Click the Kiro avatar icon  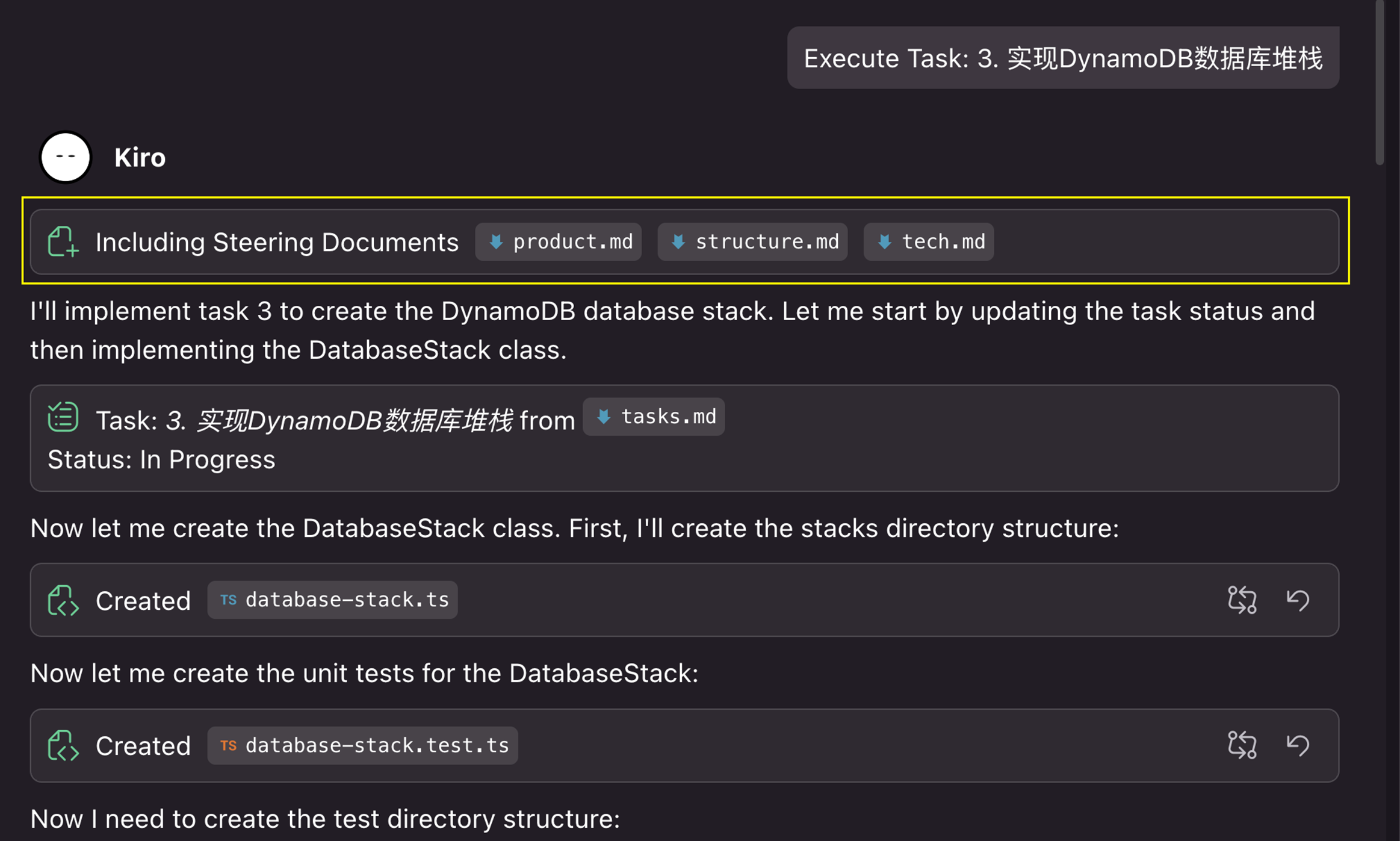tap(65, 157)
